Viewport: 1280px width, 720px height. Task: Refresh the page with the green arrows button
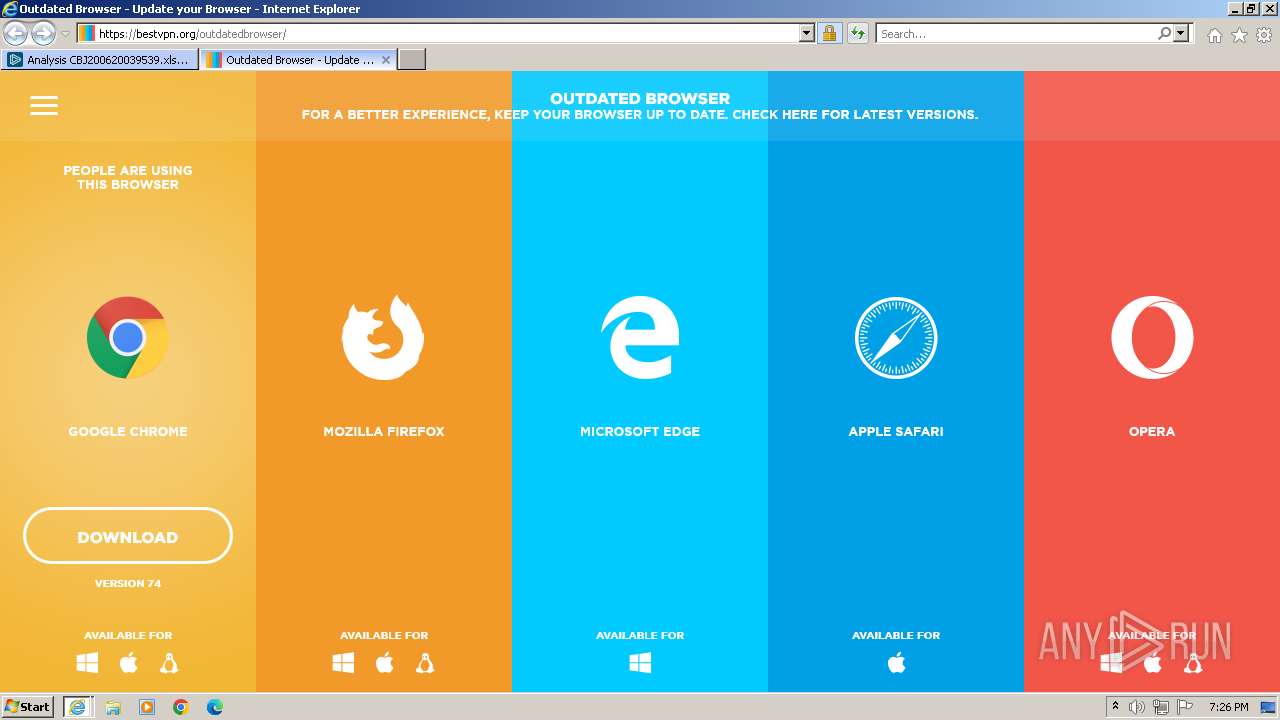858,33
